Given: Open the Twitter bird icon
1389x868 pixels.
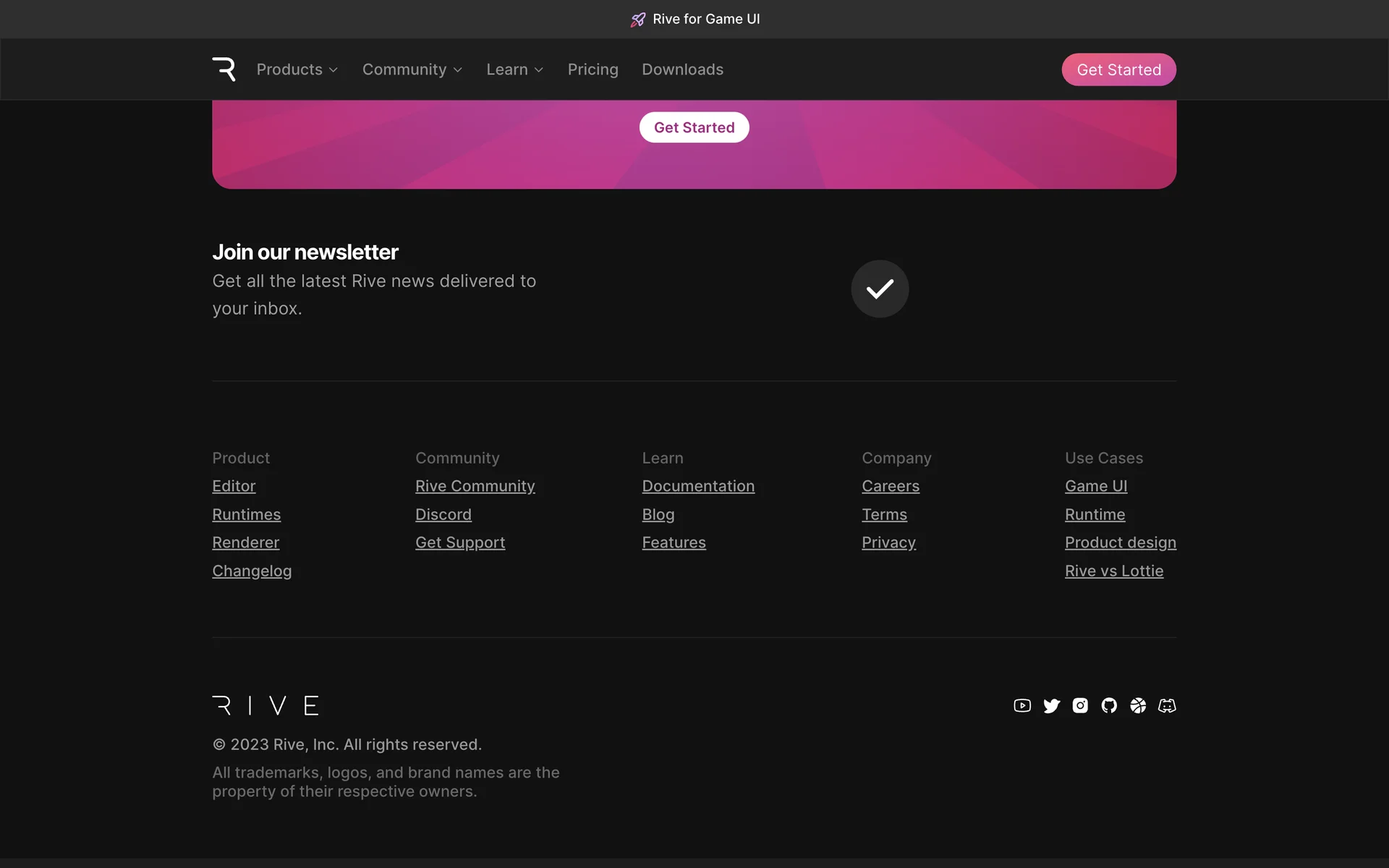Looking at the screenshot, I should [1051, 705].
